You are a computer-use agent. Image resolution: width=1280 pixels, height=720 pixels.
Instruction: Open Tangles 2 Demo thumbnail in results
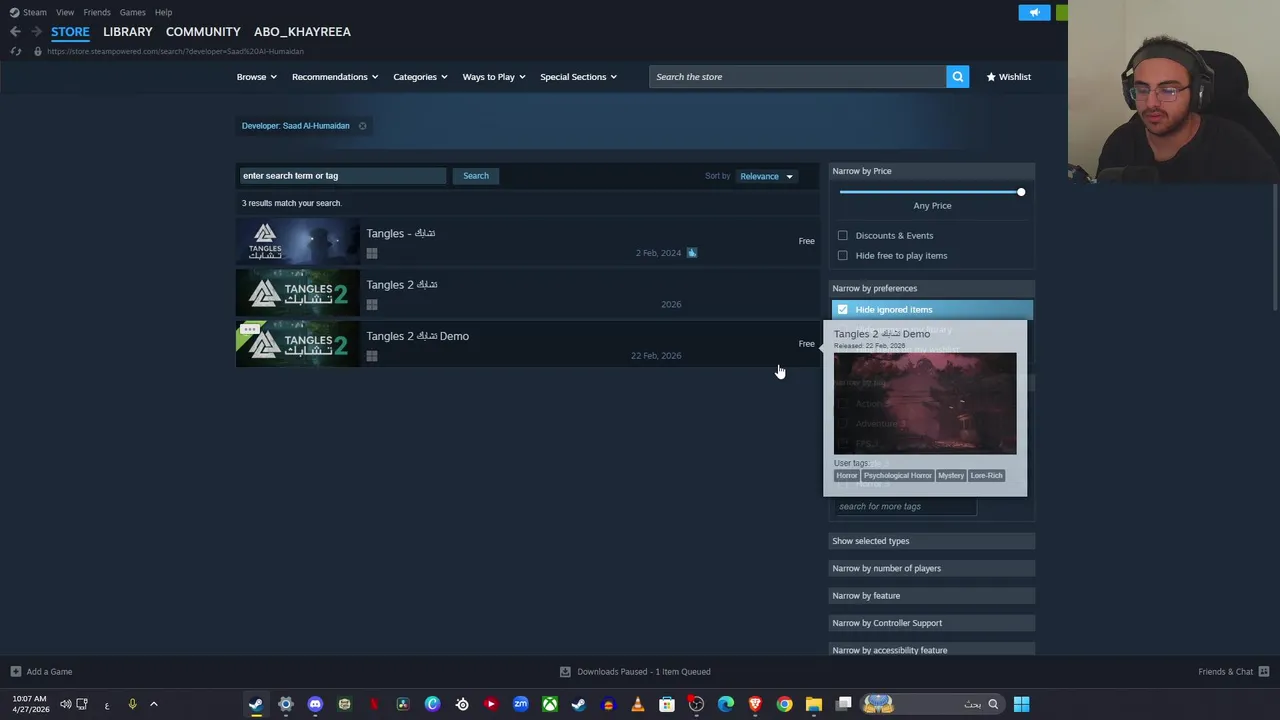pyautogui.click(x=297, y=344)
